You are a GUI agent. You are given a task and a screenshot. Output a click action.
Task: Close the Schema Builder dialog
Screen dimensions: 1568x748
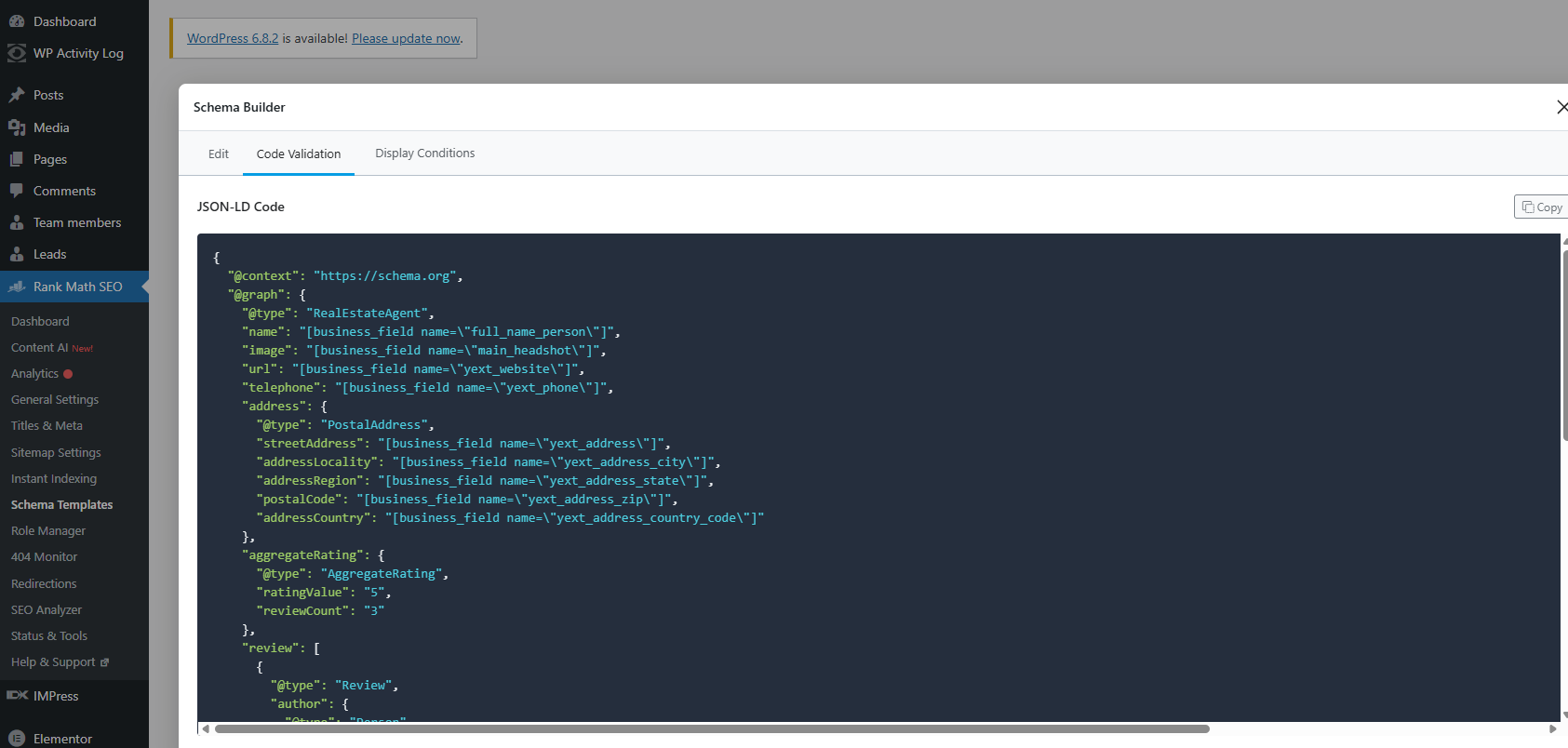pyautogui.click(x=1561, y=107)
